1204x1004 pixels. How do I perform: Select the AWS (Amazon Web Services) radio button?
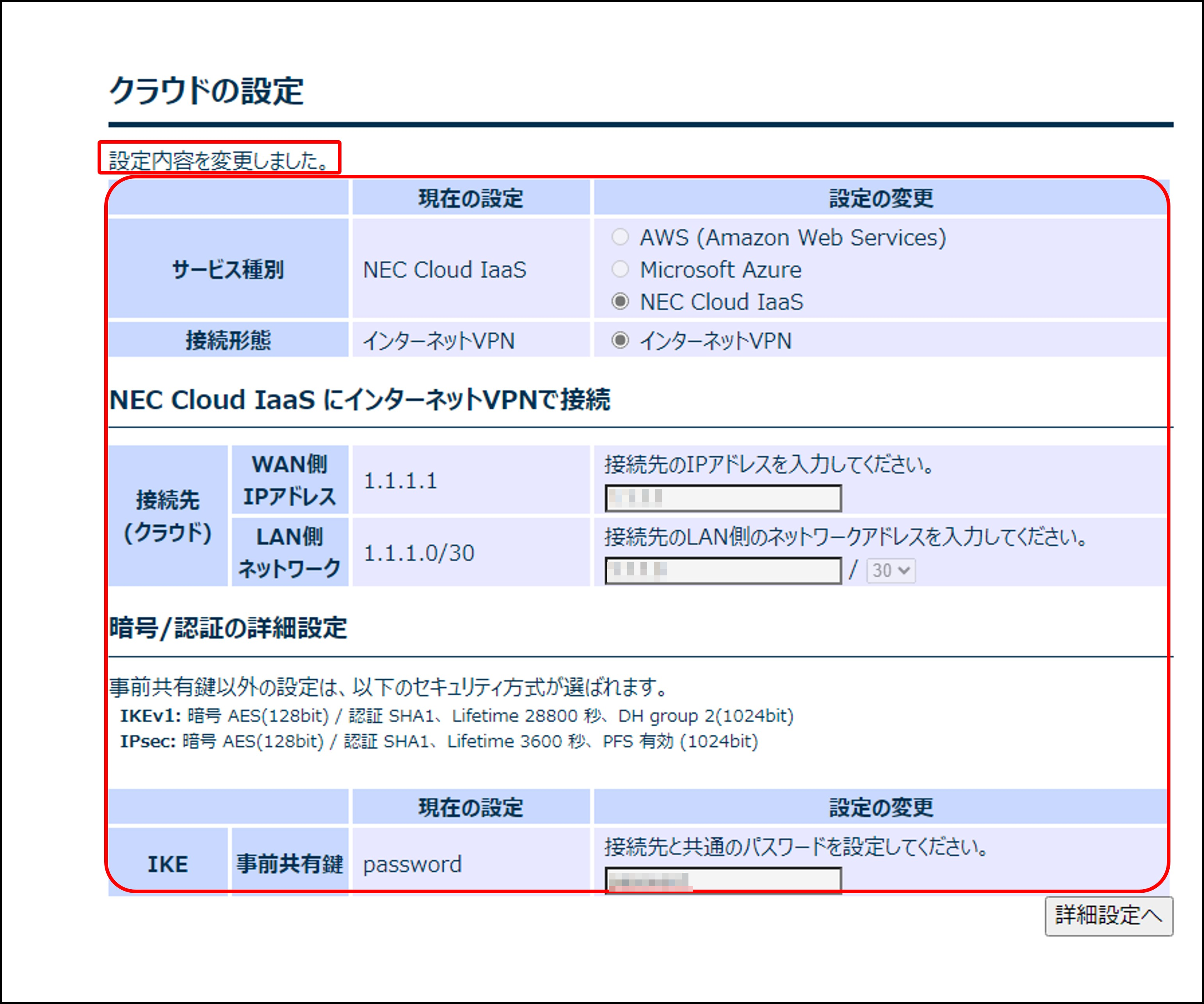pyautogui.click(x=620, y=237)
